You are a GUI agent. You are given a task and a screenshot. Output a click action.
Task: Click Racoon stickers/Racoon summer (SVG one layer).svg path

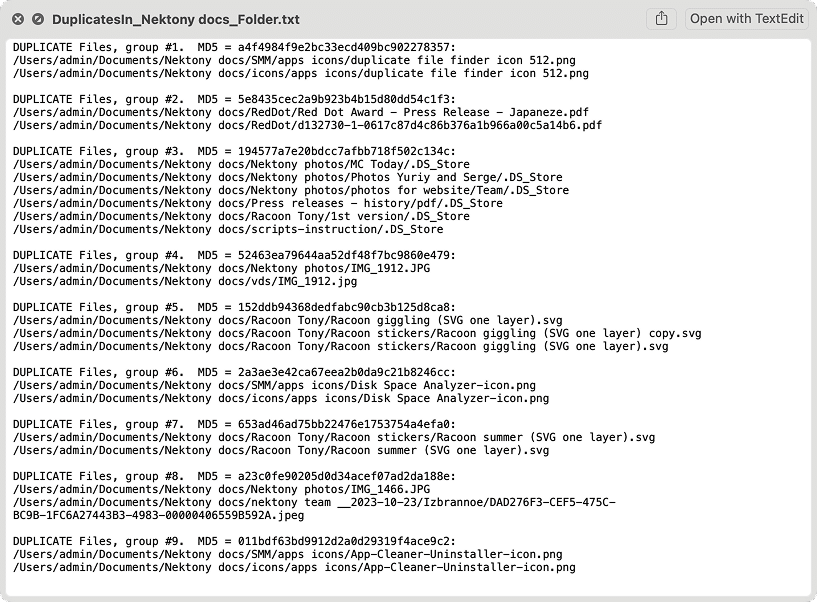tap(334, 438)
